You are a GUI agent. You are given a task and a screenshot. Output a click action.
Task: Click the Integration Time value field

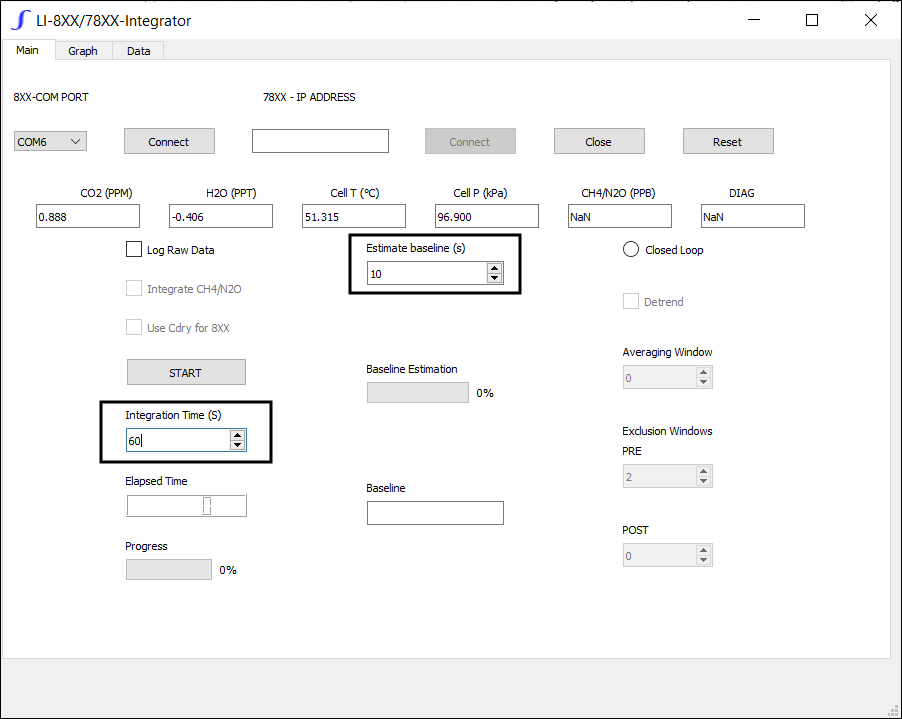click(178, 441)
